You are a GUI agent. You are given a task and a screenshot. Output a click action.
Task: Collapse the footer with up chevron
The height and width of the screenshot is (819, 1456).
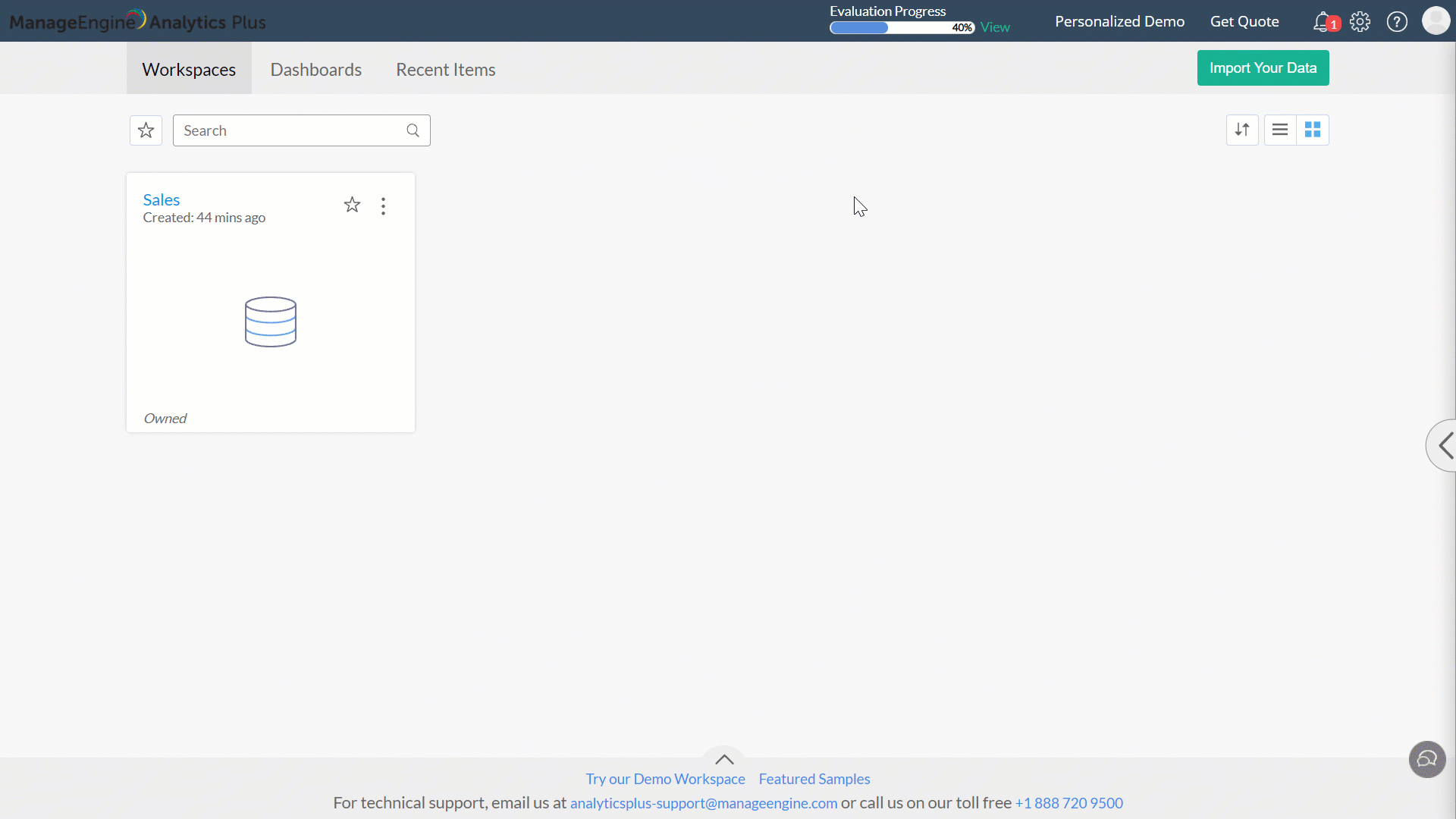724,759
